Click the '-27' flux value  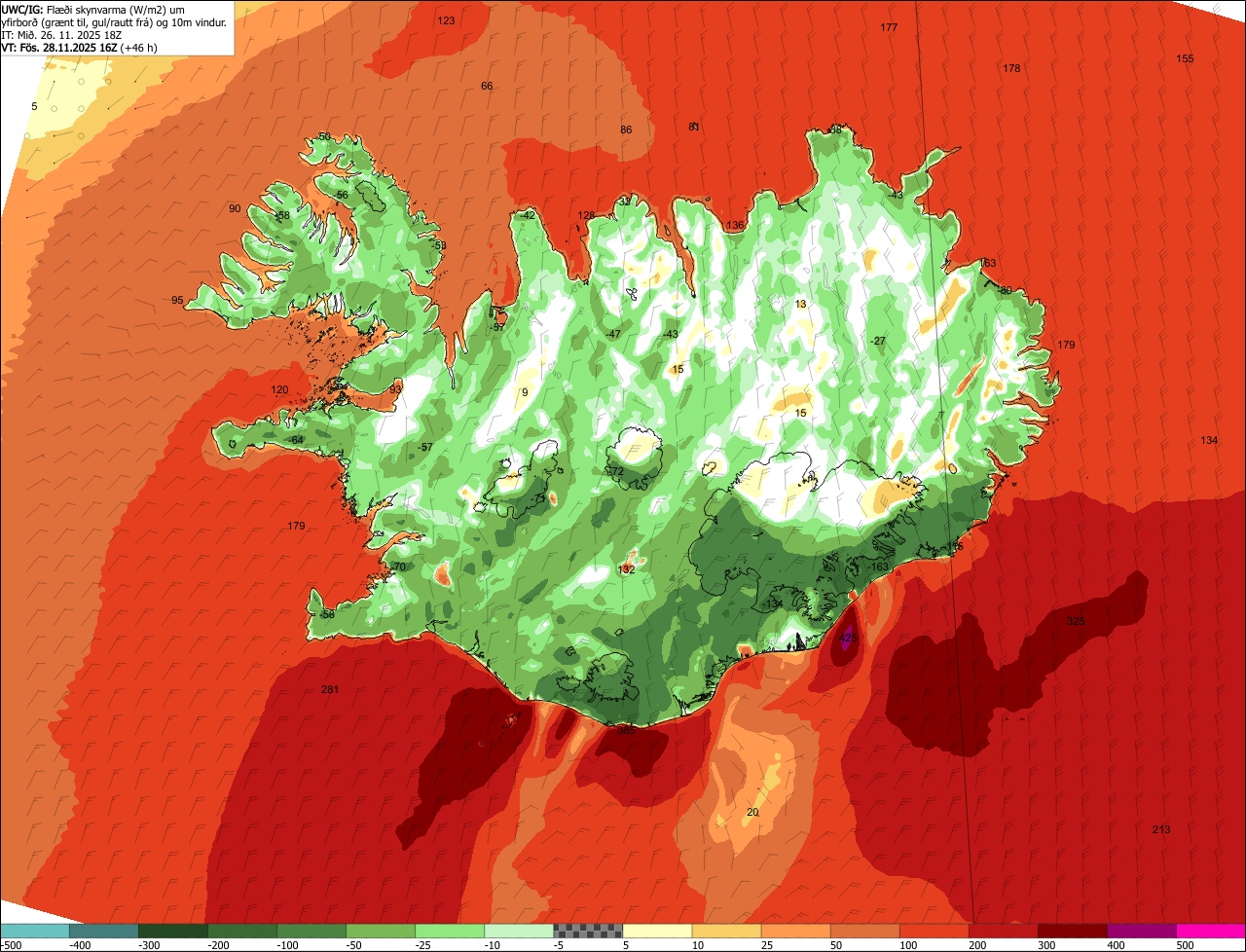879,341
